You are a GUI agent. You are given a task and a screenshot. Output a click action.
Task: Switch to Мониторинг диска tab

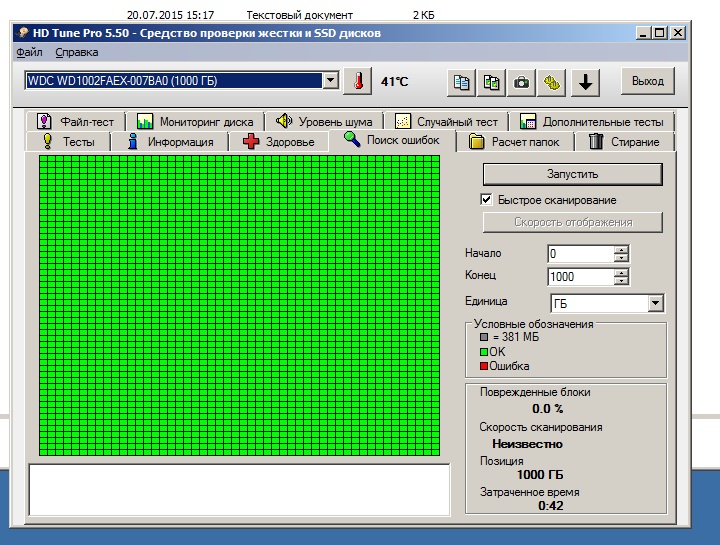[195, 122]
